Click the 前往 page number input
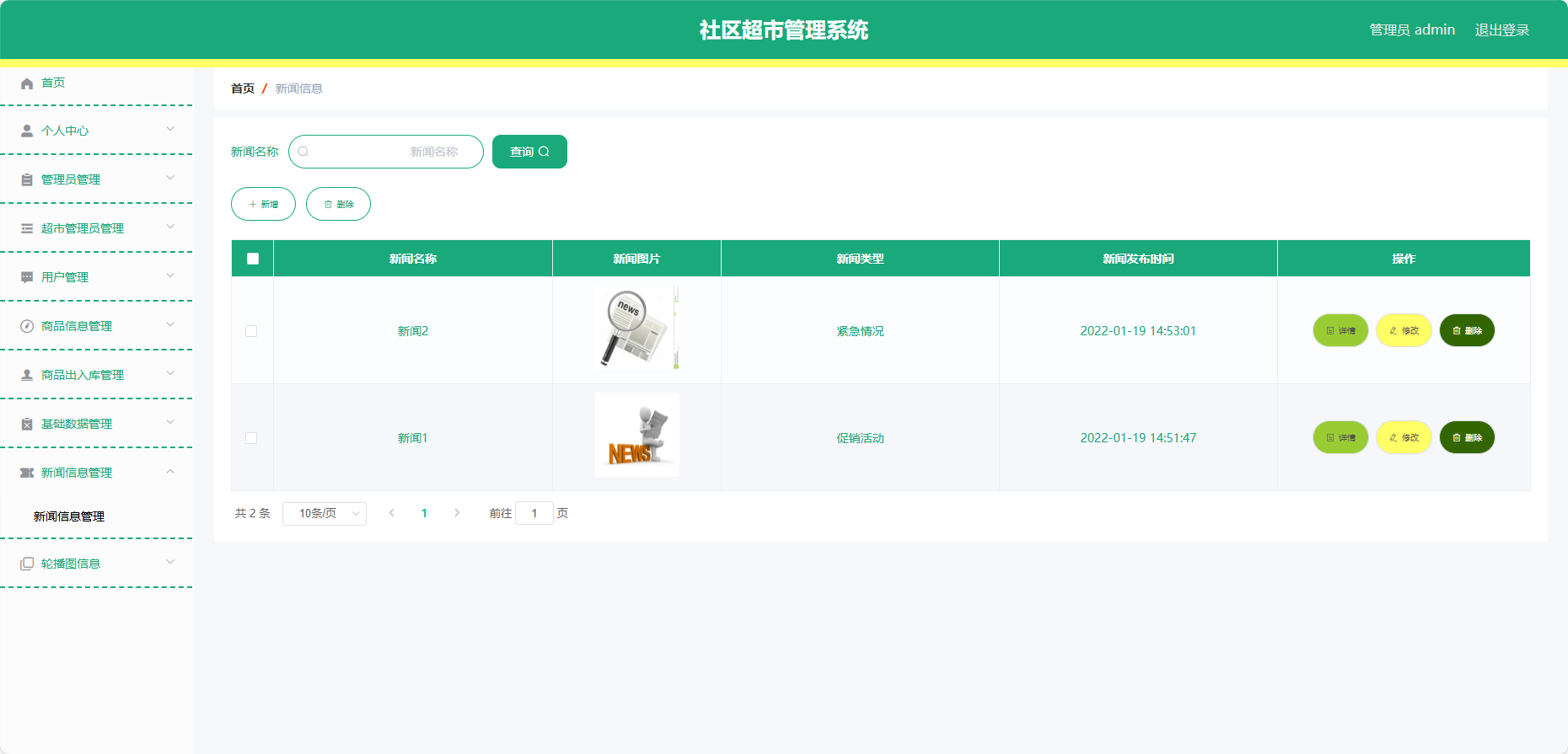This screenshot has height=754, width=1568. (534, 513)
